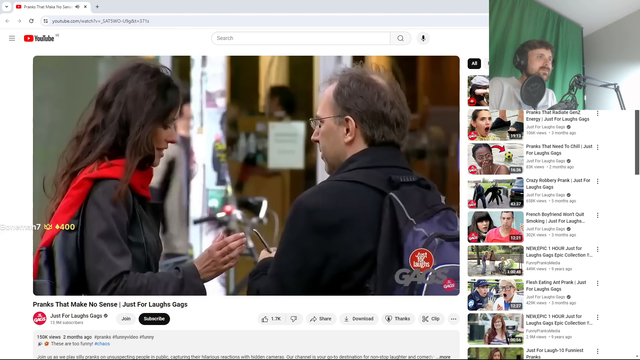This screenshot has height=360, width=640.
Task: Share the video
Action: pos(321,319)
